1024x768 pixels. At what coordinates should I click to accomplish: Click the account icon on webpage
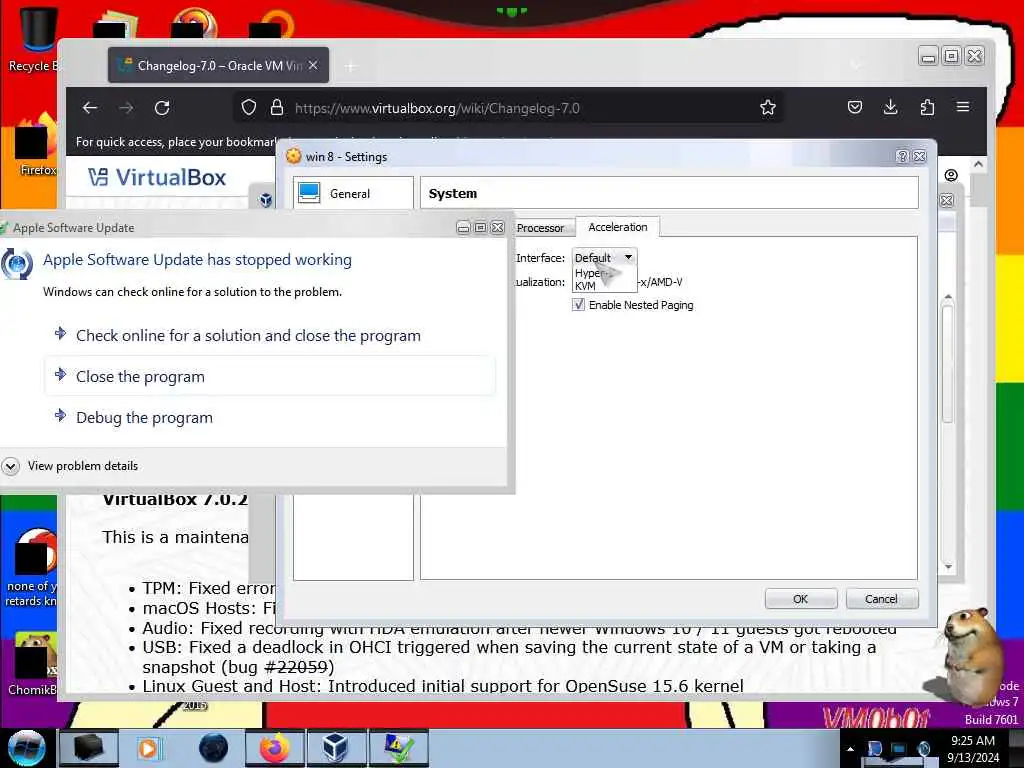point(951,175)
